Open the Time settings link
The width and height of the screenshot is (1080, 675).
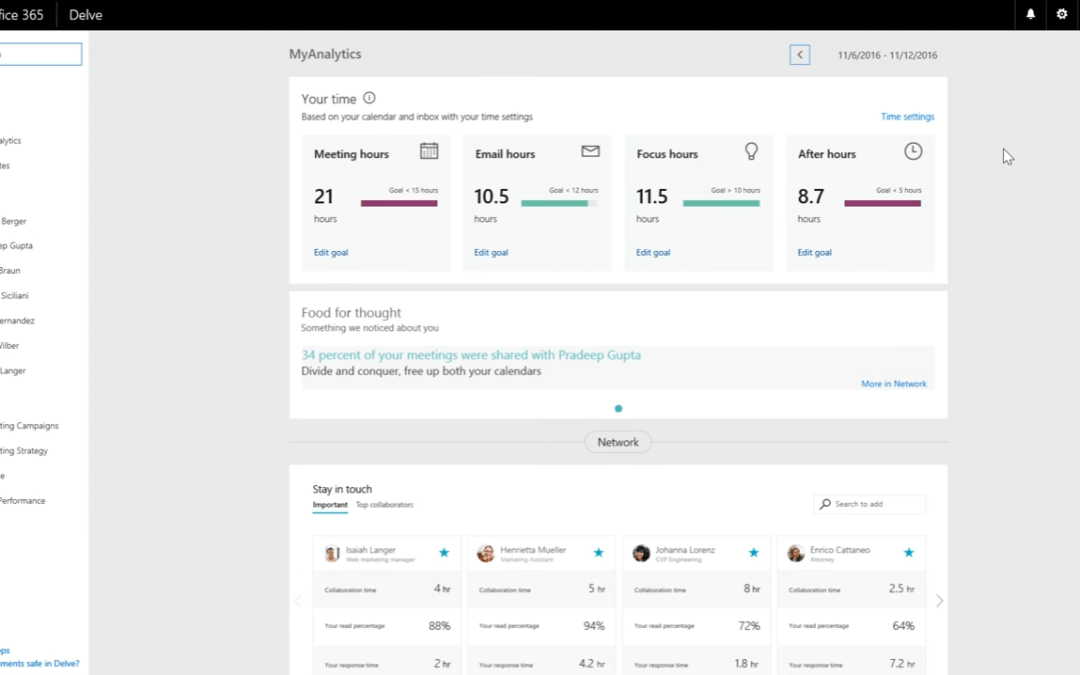(908, 116)
